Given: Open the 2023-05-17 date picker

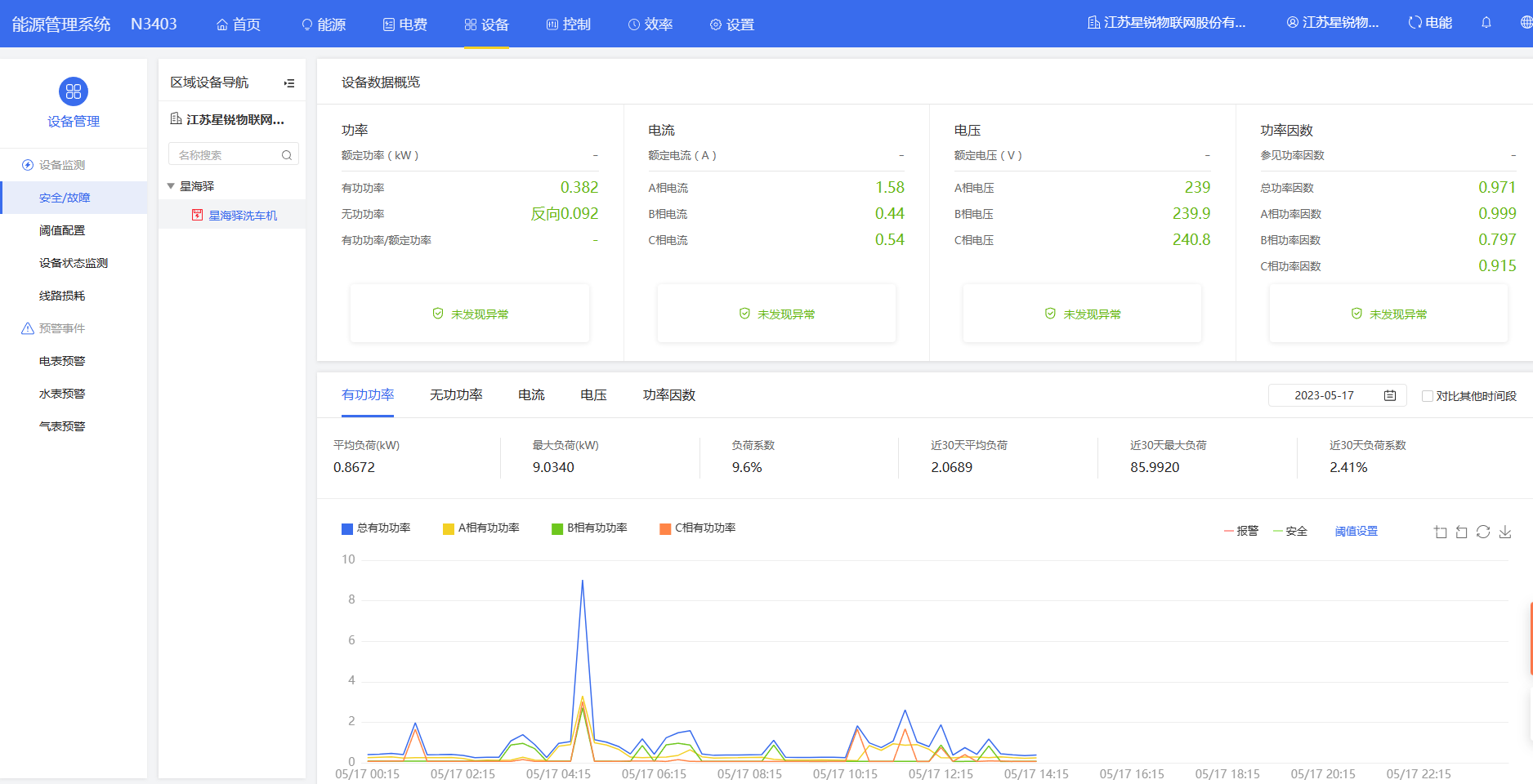Looking at the screenshot, I should (1337, 395).
